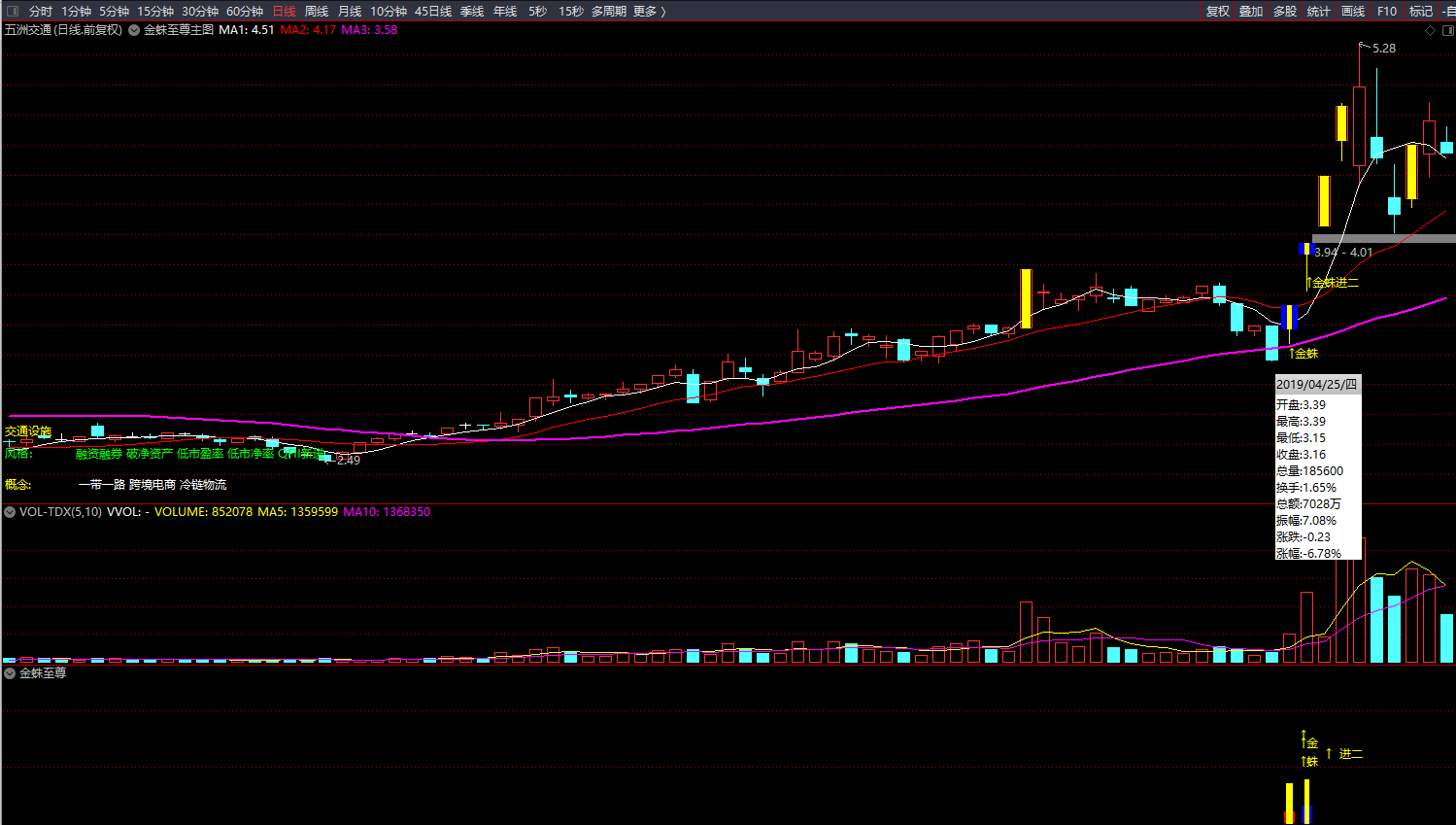Expand the 更多 periods menu
This screenshot has width=1456, height=825.
click(x=649, y=12)
